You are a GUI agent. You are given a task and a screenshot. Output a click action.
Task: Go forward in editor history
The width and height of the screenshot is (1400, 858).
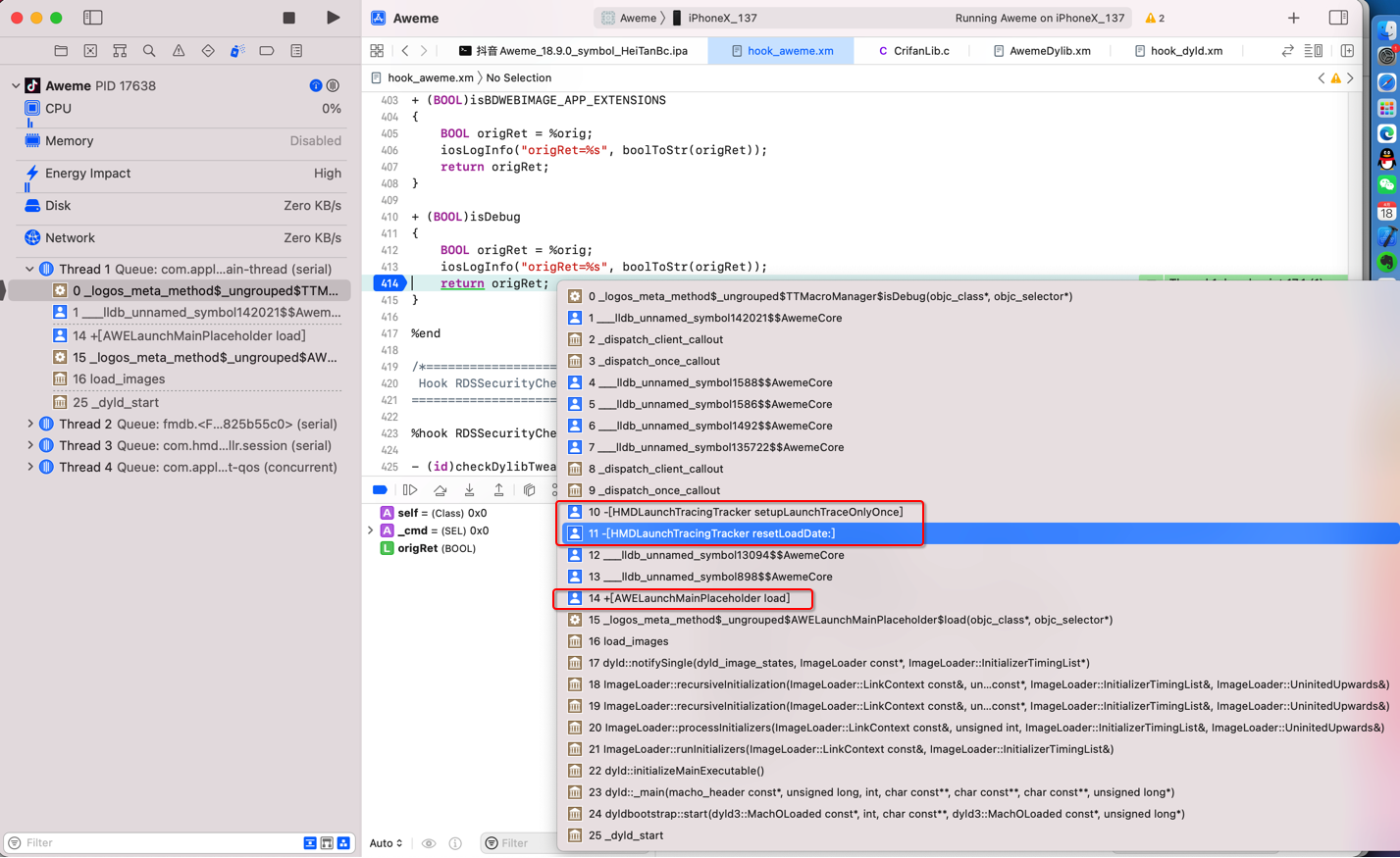click(424, 51)
